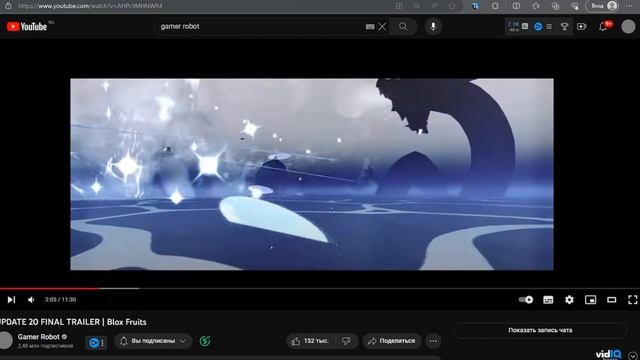Submit search with the magnifier button

tap(403, 27)
